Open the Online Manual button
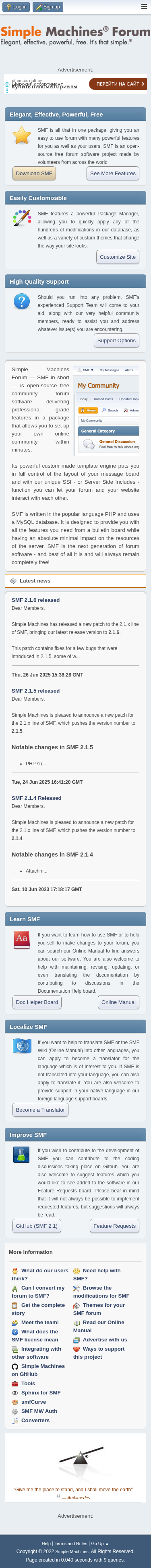The height and width of the screenshot is (1568, 151). point(118,1002)
